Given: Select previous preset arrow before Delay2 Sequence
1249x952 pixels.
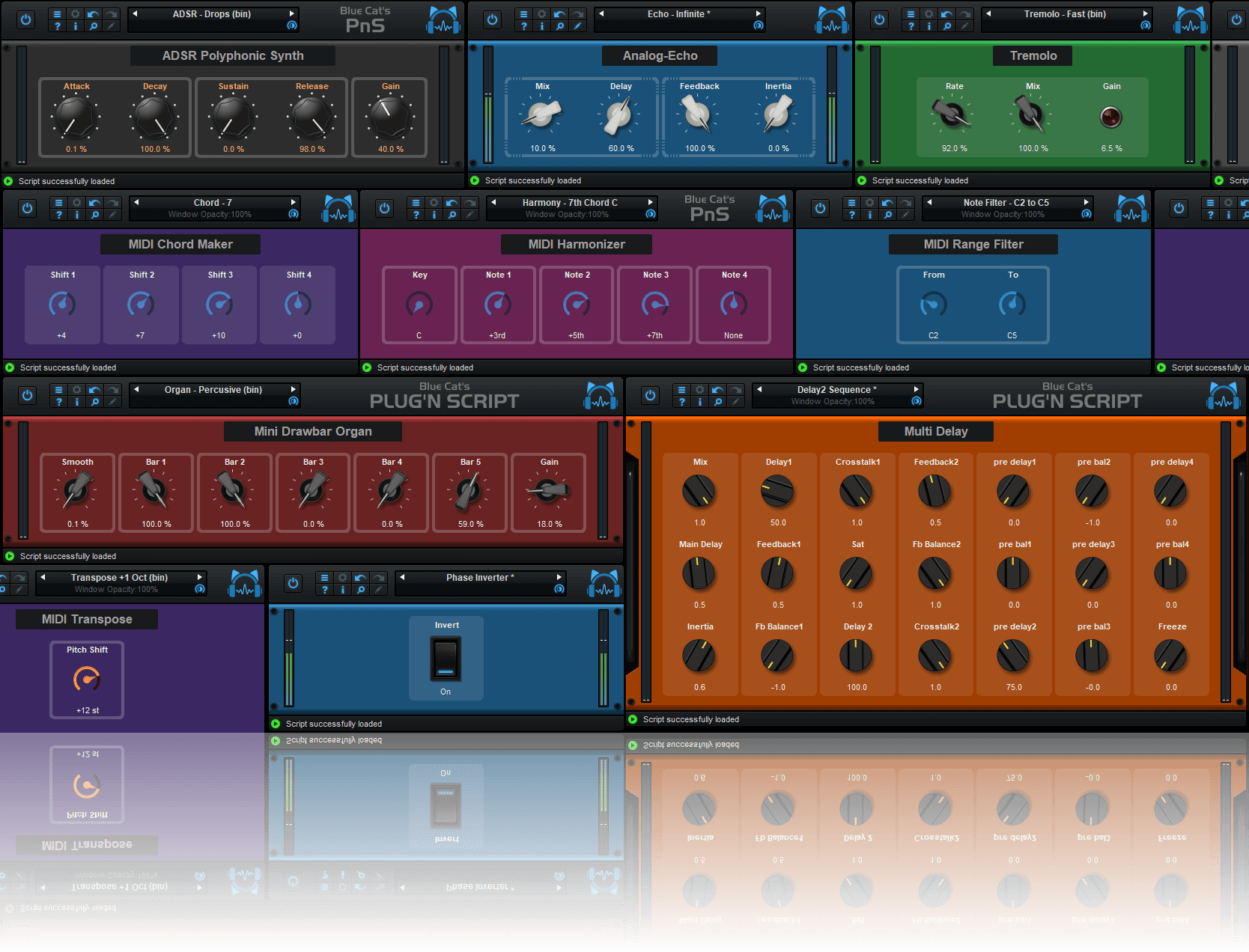Looking at the screenshot, I should [759, 389].
